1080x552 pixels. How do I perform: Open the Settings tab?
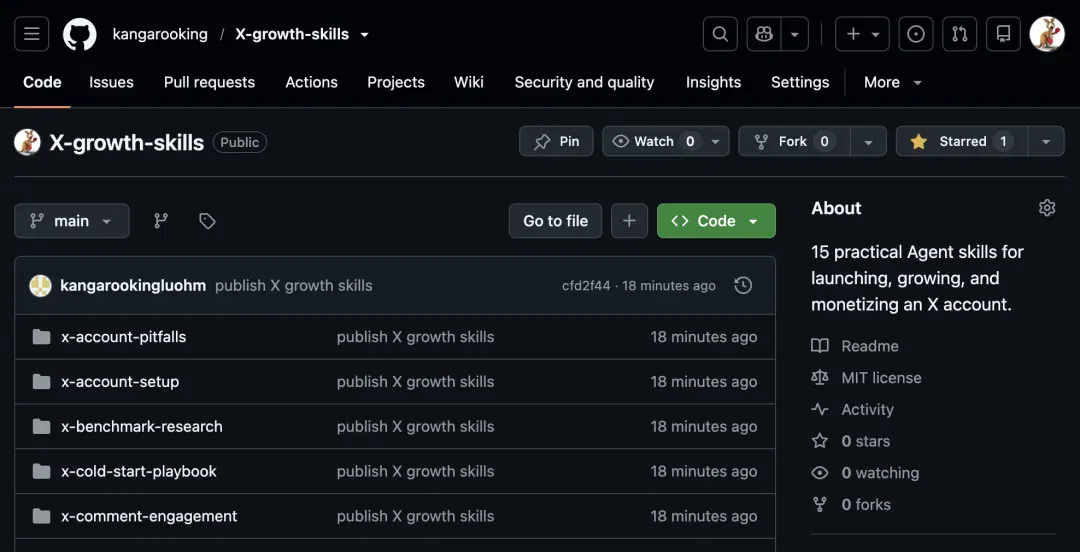(800, 82)
